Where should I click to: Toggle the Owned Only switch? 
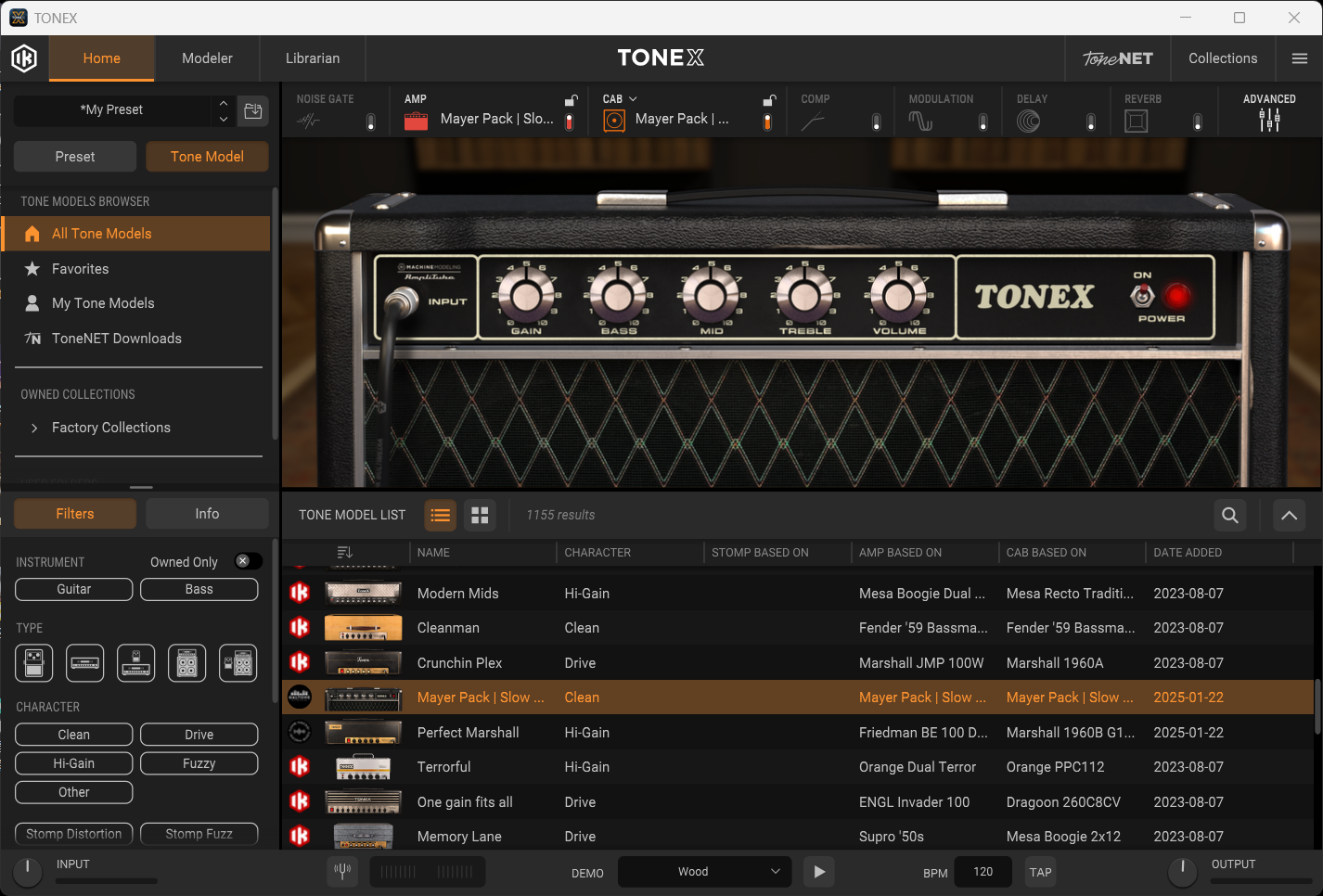tap(248, 561)
